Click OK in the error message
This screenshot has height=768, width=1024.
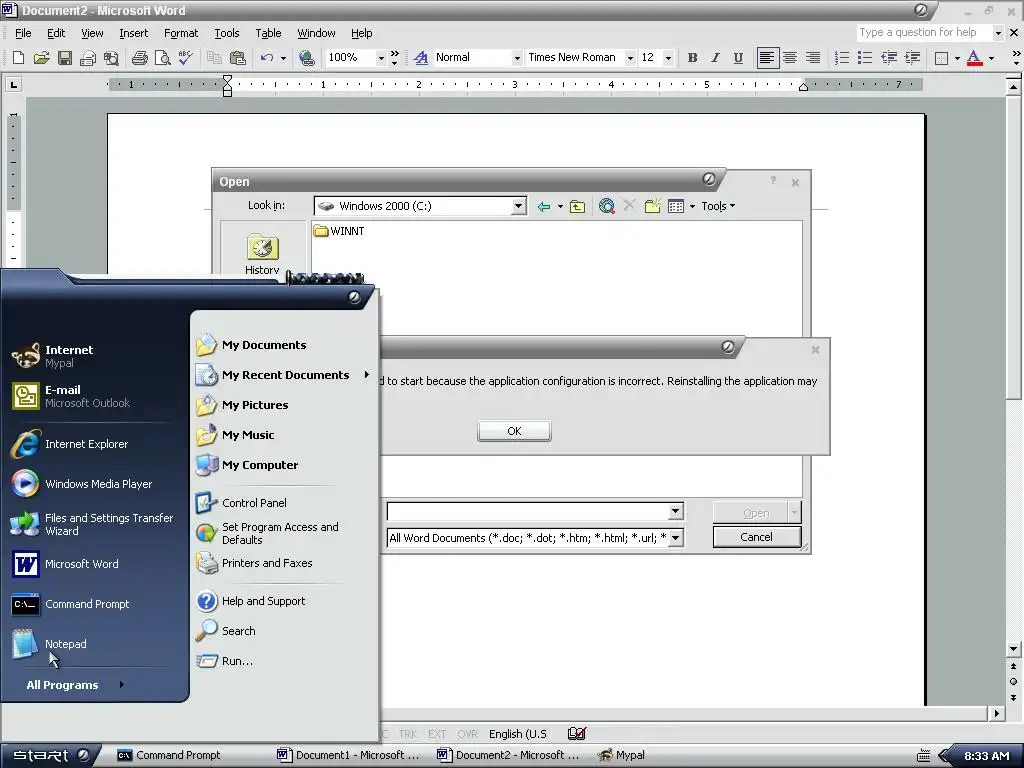tap(514, 431)
